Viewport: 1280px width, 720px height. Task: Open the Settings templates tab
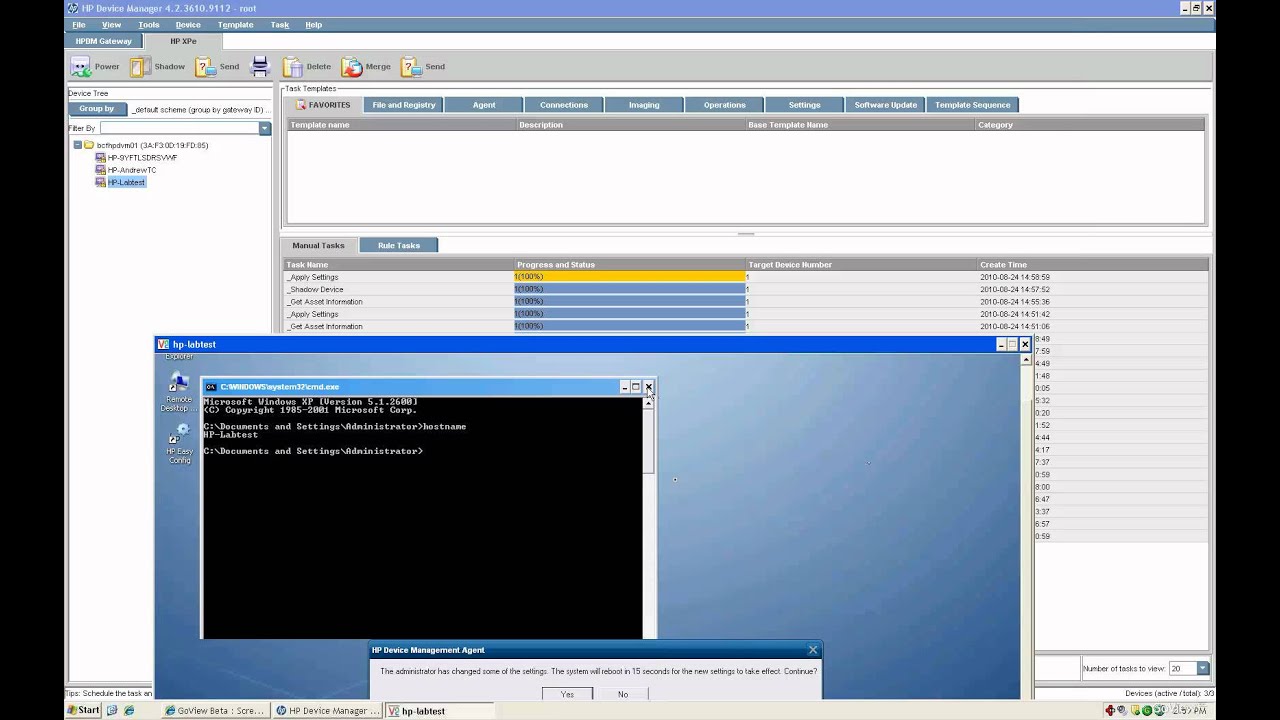804,105
